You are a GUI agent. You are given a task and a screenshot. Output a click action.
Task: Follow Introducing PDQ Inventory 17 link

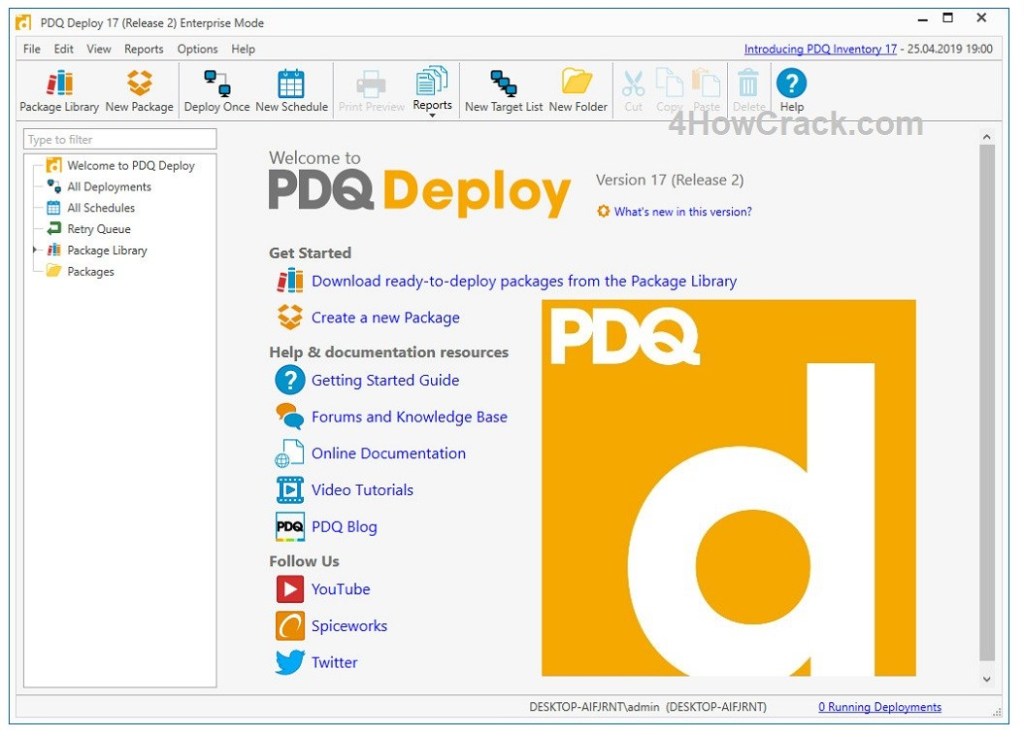click(x=820, y=49)
